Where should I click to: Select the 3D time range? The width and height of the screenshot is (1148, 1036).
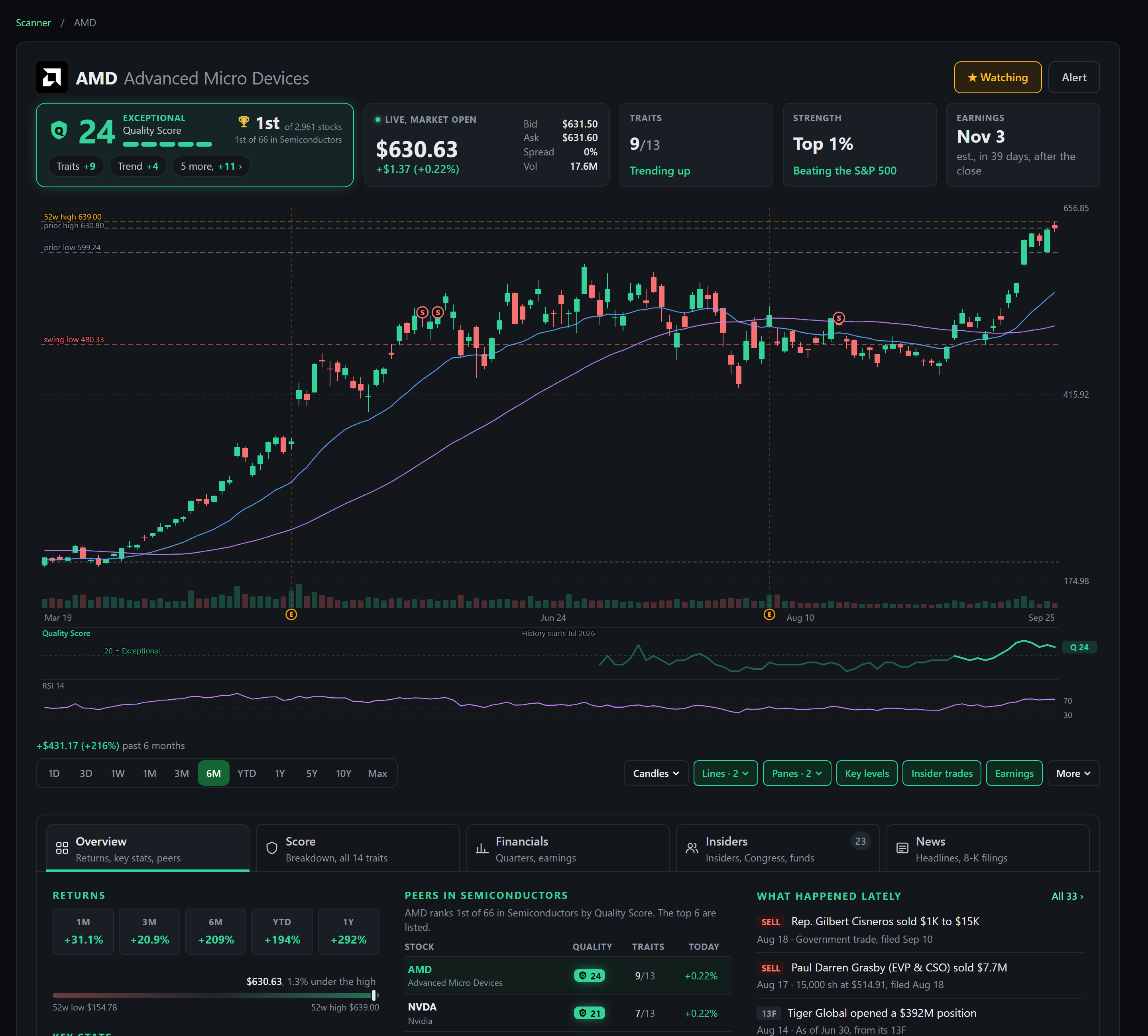click(x=86, y=773)
